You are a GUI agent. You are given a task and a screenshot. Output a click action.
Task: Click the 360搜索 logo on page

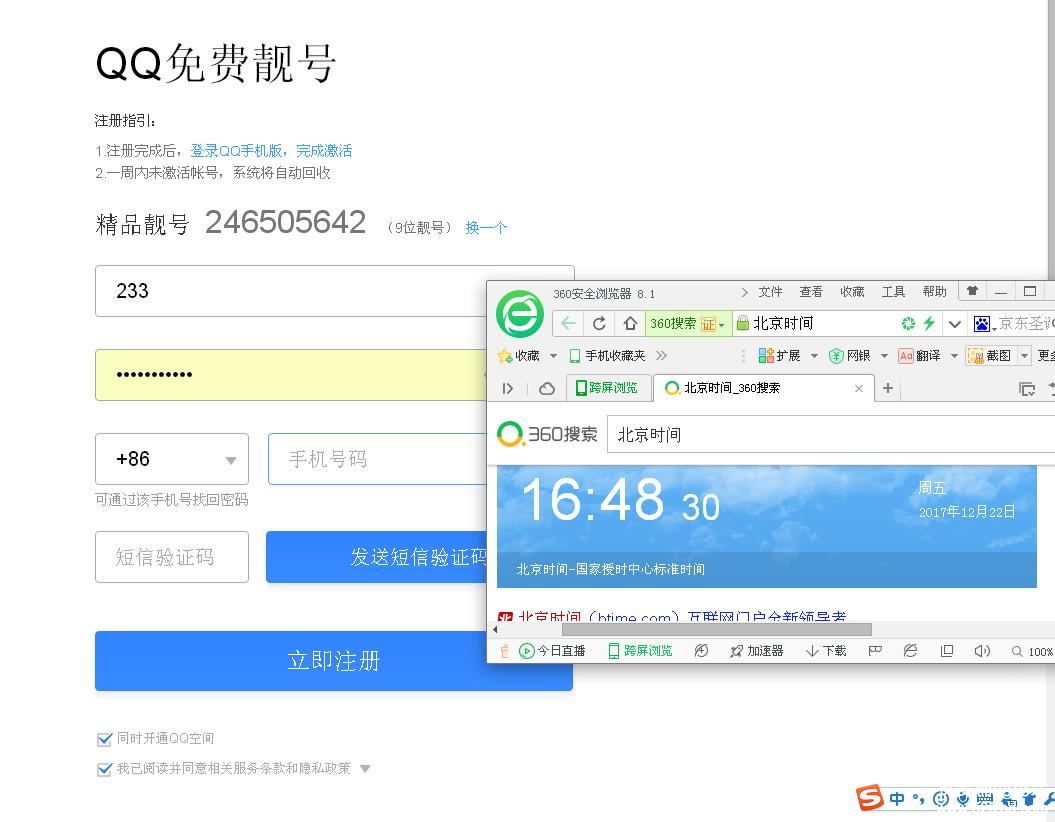[547, 435]
